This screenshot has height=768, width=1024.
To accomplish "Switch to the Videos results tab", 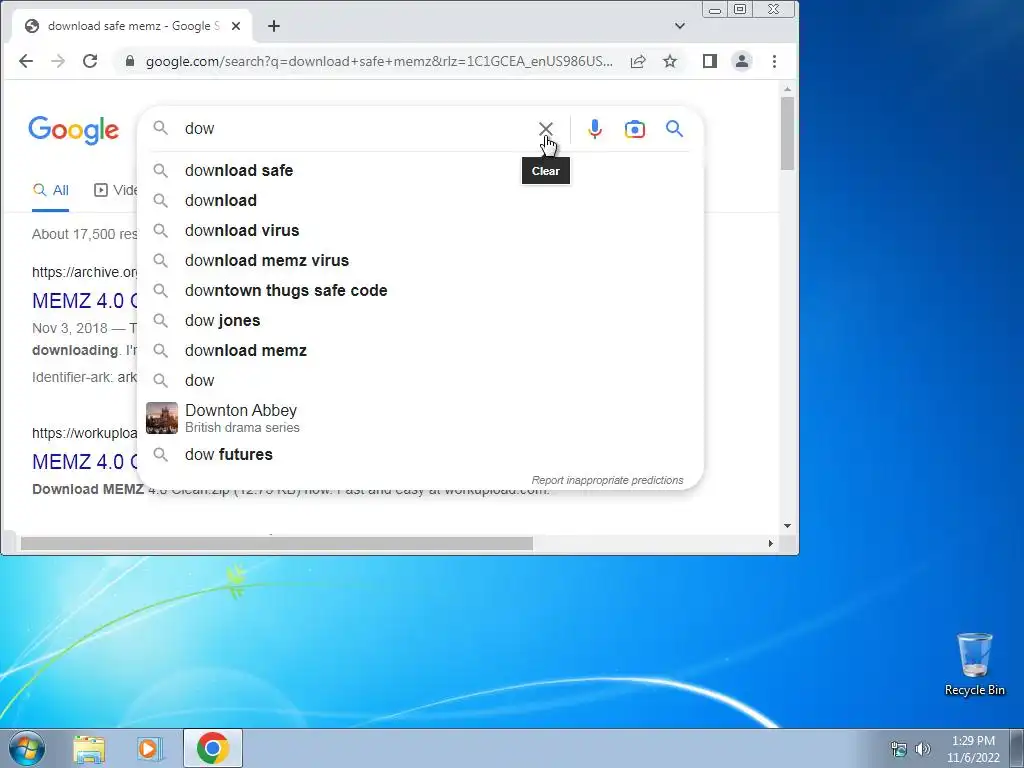I will (116, 190).
